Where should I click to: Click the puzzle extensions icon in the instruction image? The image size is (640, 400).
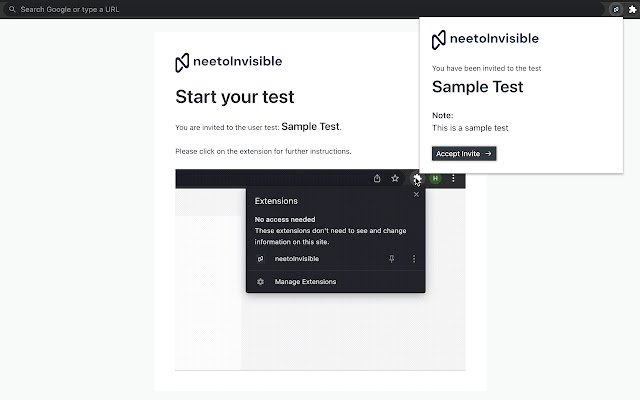417,178
